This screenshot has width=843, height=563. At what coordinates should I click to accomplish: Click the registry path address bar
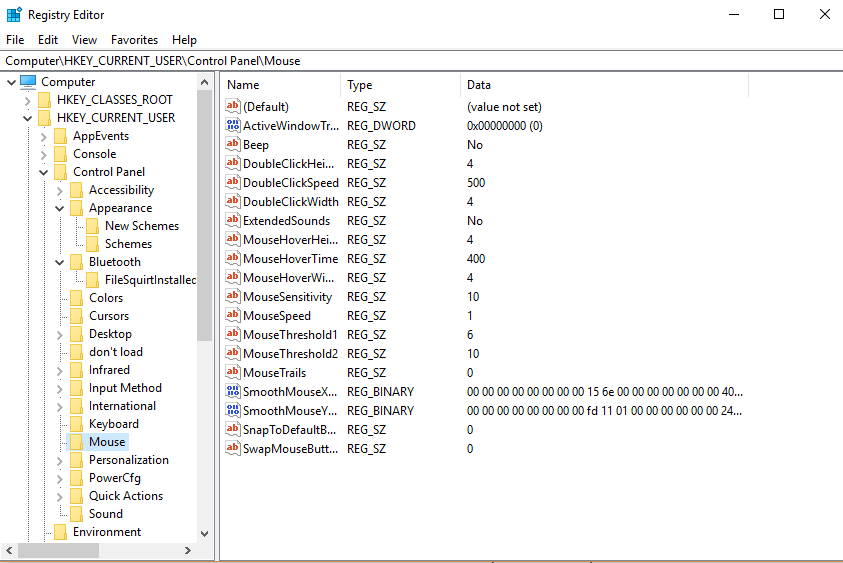pyautogui.click(x=422, y=61)
